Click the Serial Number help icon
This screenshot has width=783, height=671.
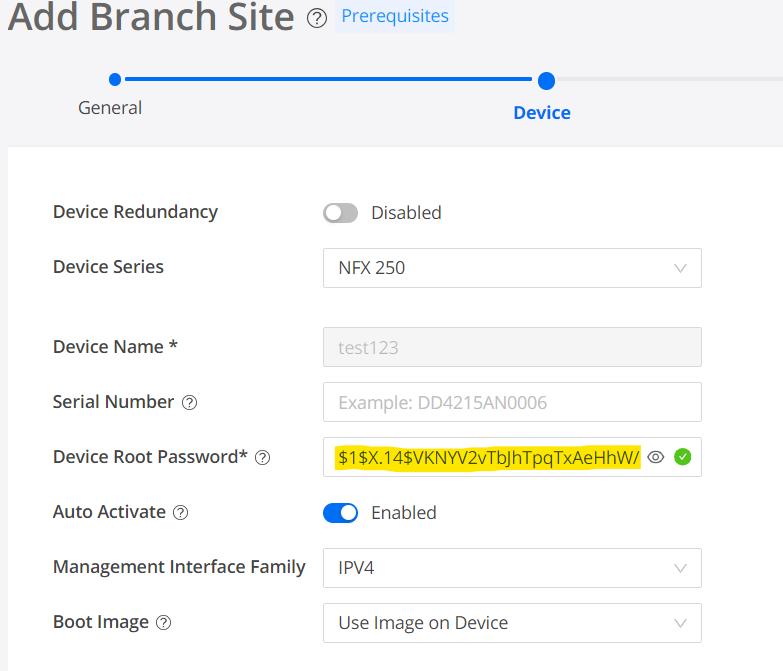click(189, 402)
